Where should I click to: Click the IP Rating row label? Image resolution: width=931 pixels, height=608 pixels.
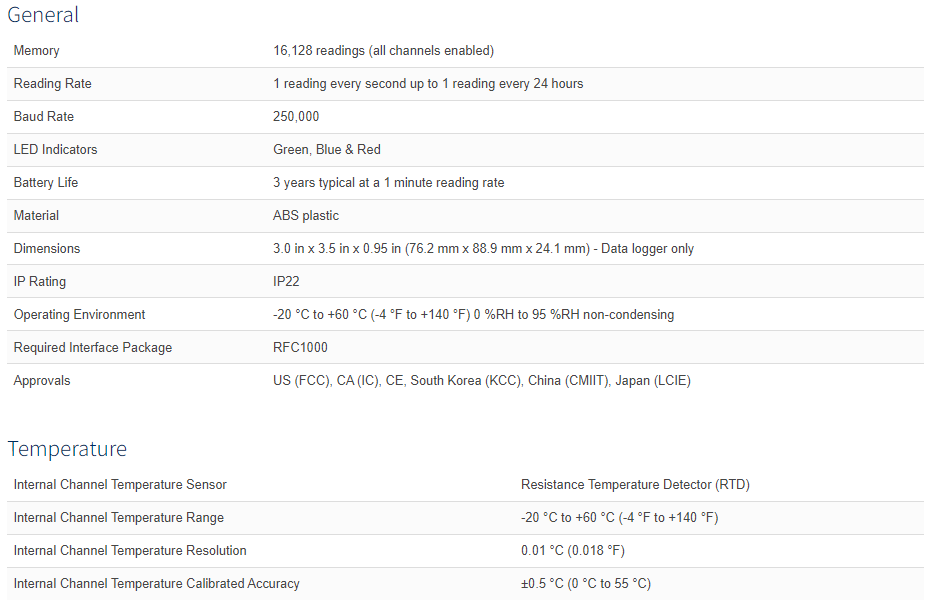39,282
